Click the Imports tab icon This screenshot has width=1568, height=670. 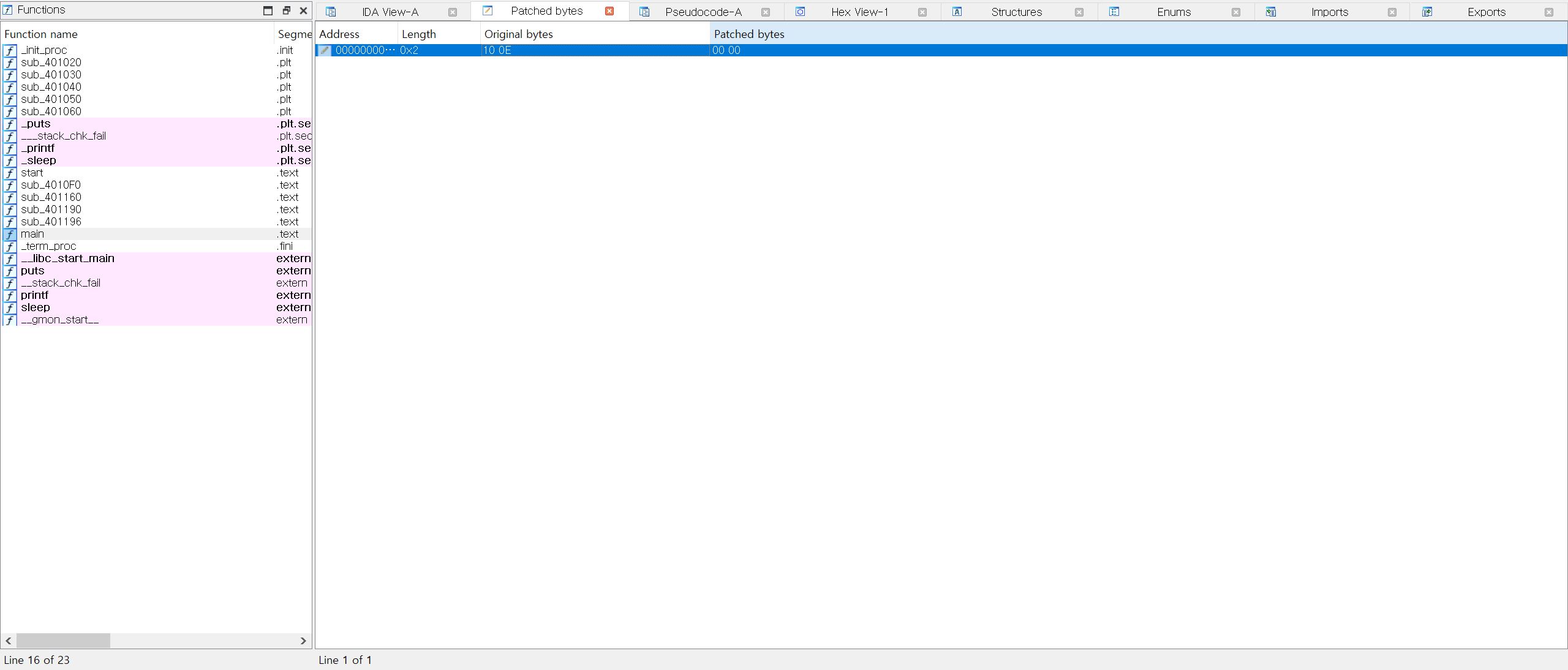click(1271, 12)
